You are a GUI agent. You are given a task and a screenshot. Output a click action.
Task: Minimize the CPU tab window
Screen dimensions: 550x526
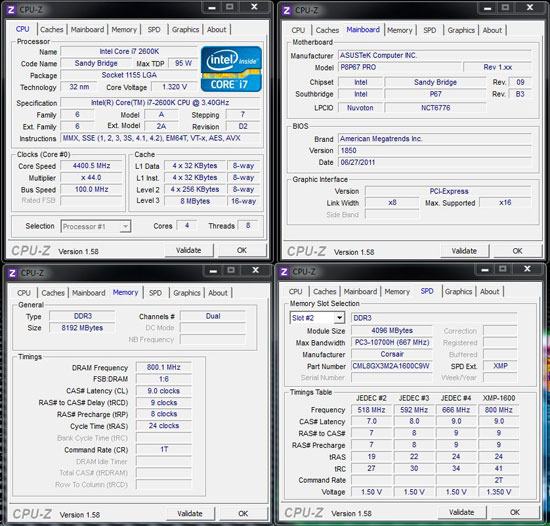click(212, 8)
